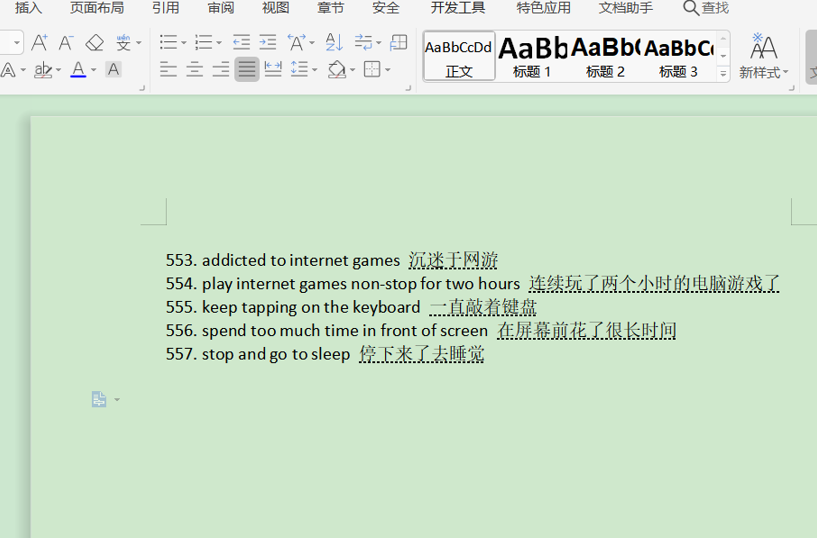Open font dialog launcher in font group
Viewport: 817px width, 539px height.
tap(142, 89)
